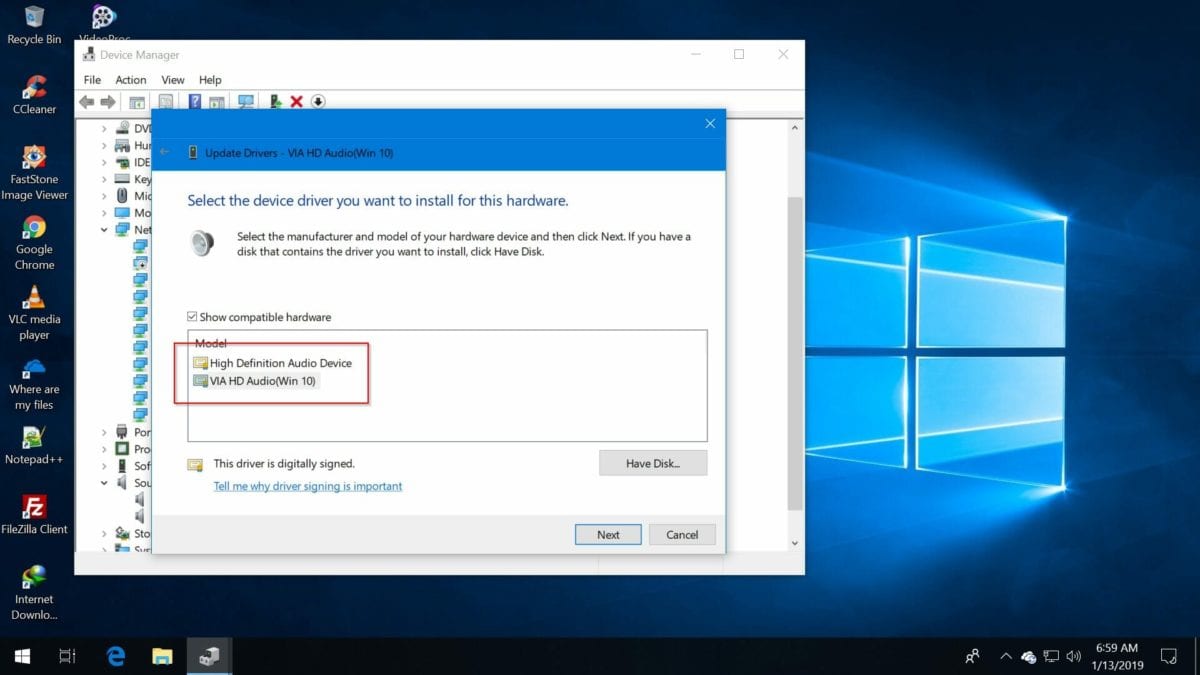This screenshot has height=675, width=1200.
Task: Launch Microsoft Edge from the taskbar
Action: [115, 656]
